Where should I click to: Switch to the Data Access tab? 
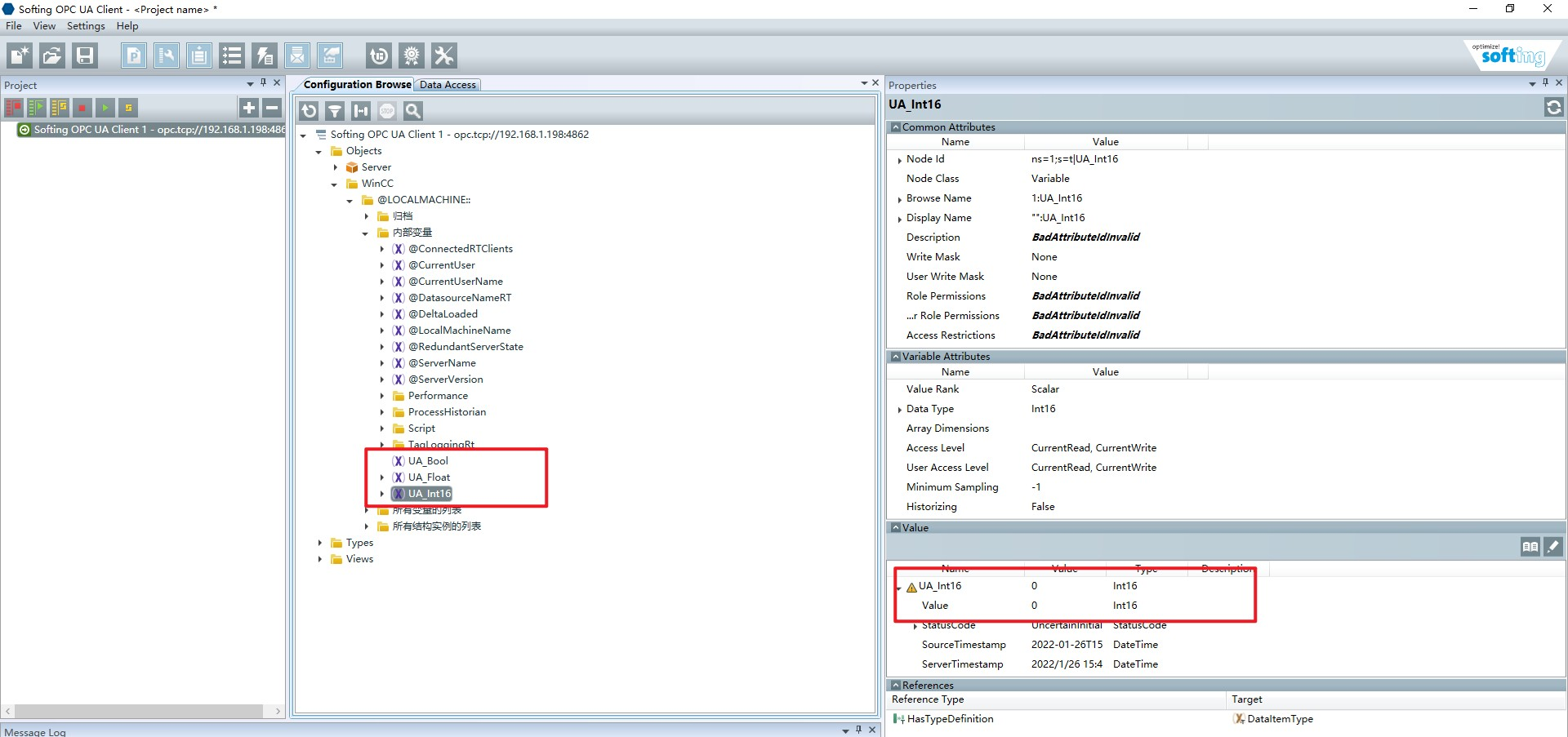(x=448, y=85)
